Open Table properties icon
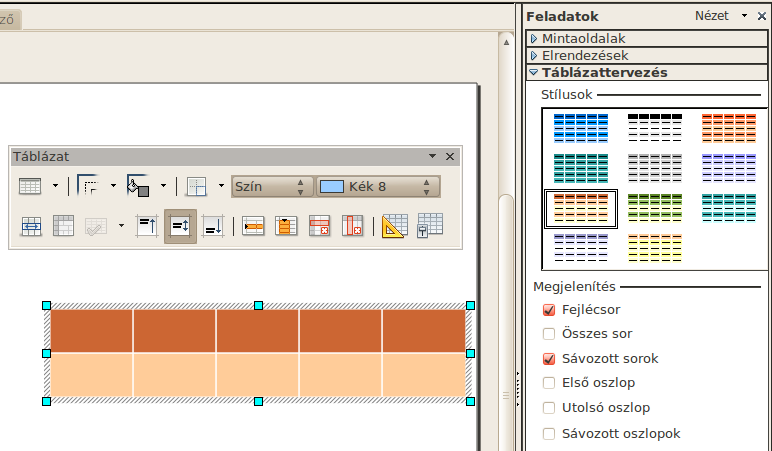772x451 pixels. point(430,226)
